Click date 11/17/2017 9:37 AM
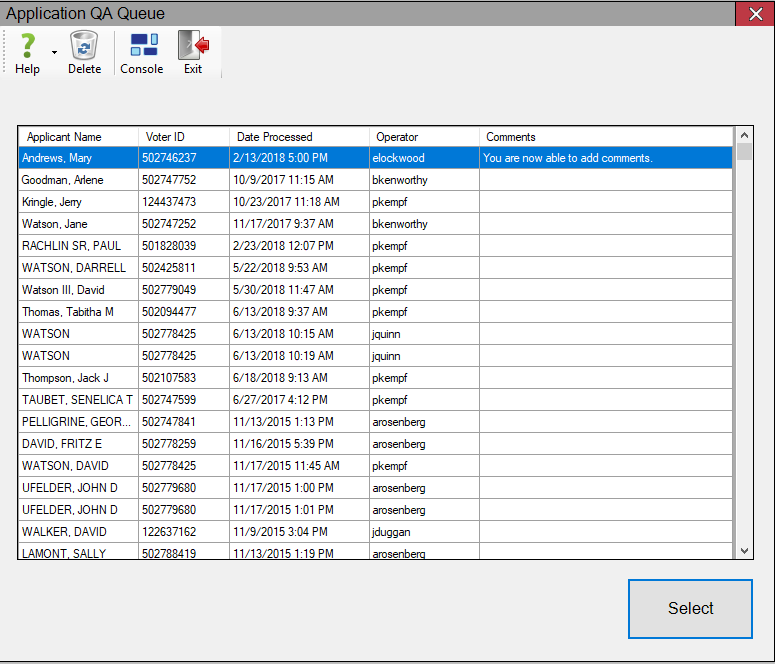This screenshot has width=775, height=664. [x=283, y=224]
